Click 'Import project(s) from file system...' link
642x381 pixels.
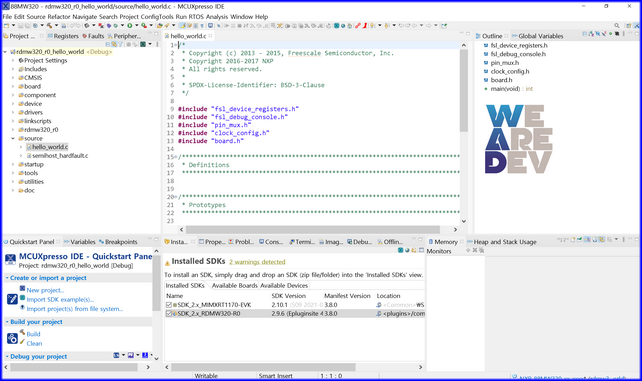click(x=75, y=309)
